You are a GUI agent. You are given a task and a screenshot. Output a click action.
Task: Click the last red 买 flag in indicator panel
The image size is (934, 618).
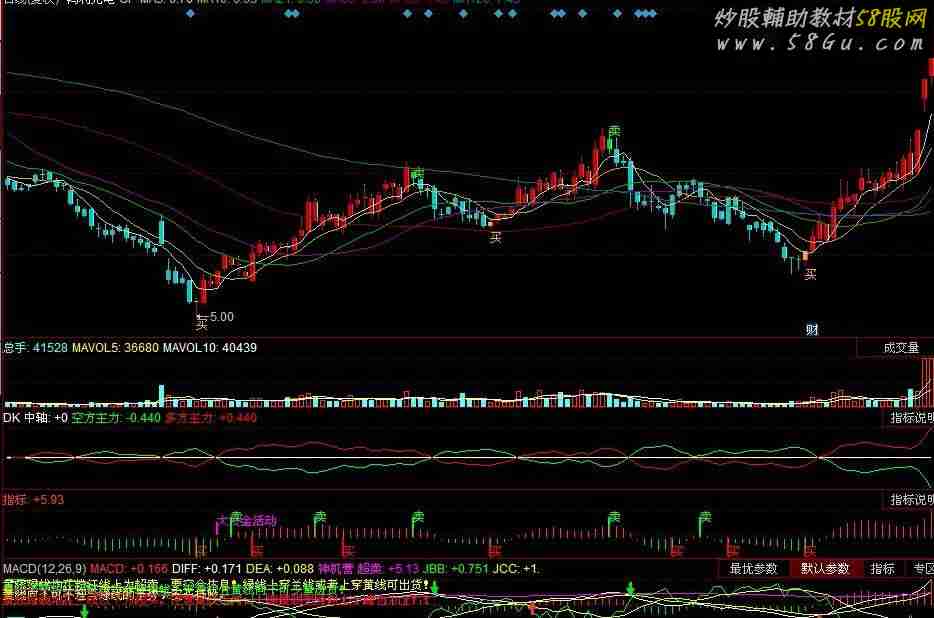pos(810,549)
